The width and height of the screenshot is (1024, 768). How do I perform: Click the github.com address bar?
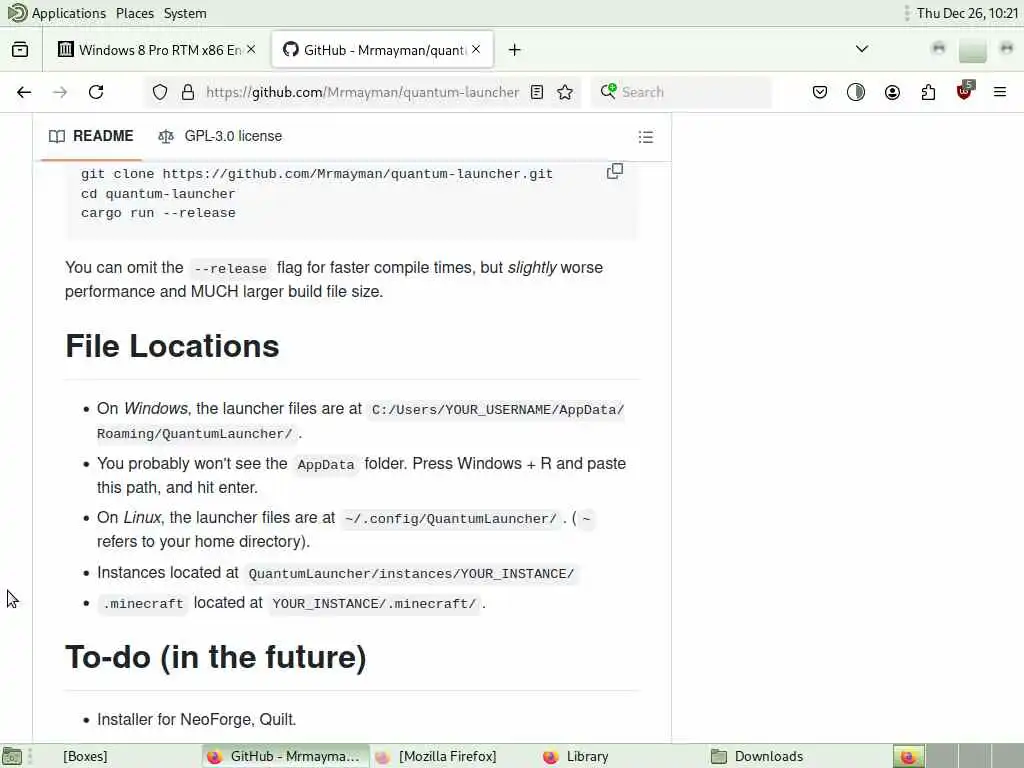pos(362,92)
